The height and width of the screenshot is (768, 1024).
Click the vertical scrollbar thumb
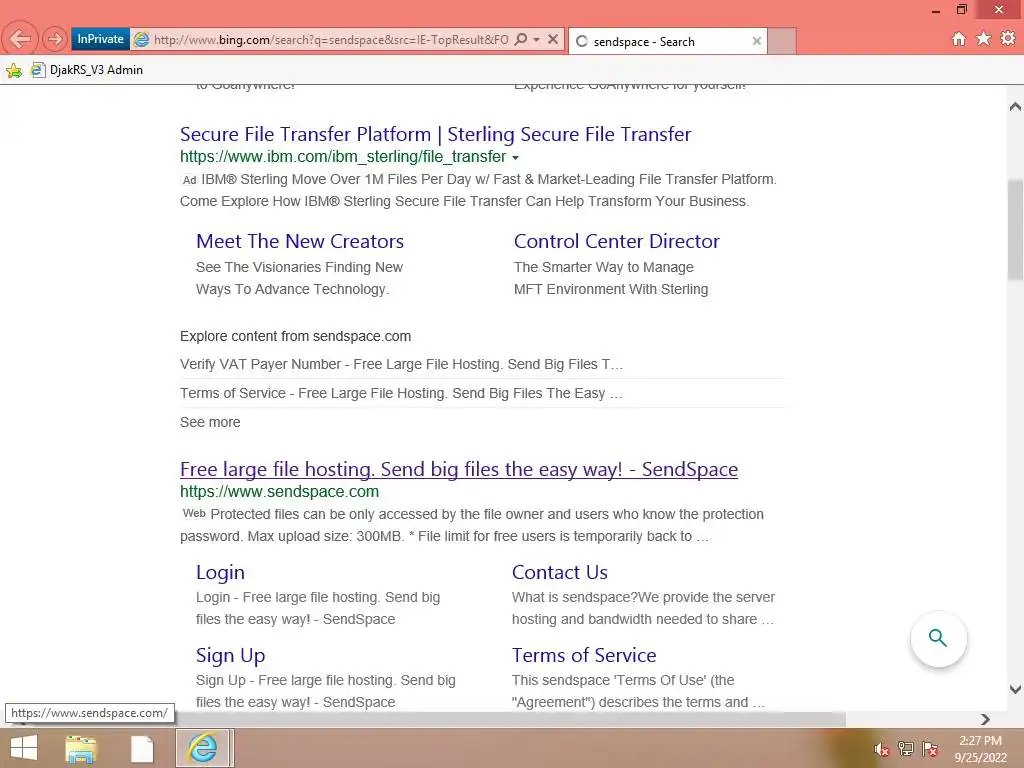click(x=1015, y=230)
